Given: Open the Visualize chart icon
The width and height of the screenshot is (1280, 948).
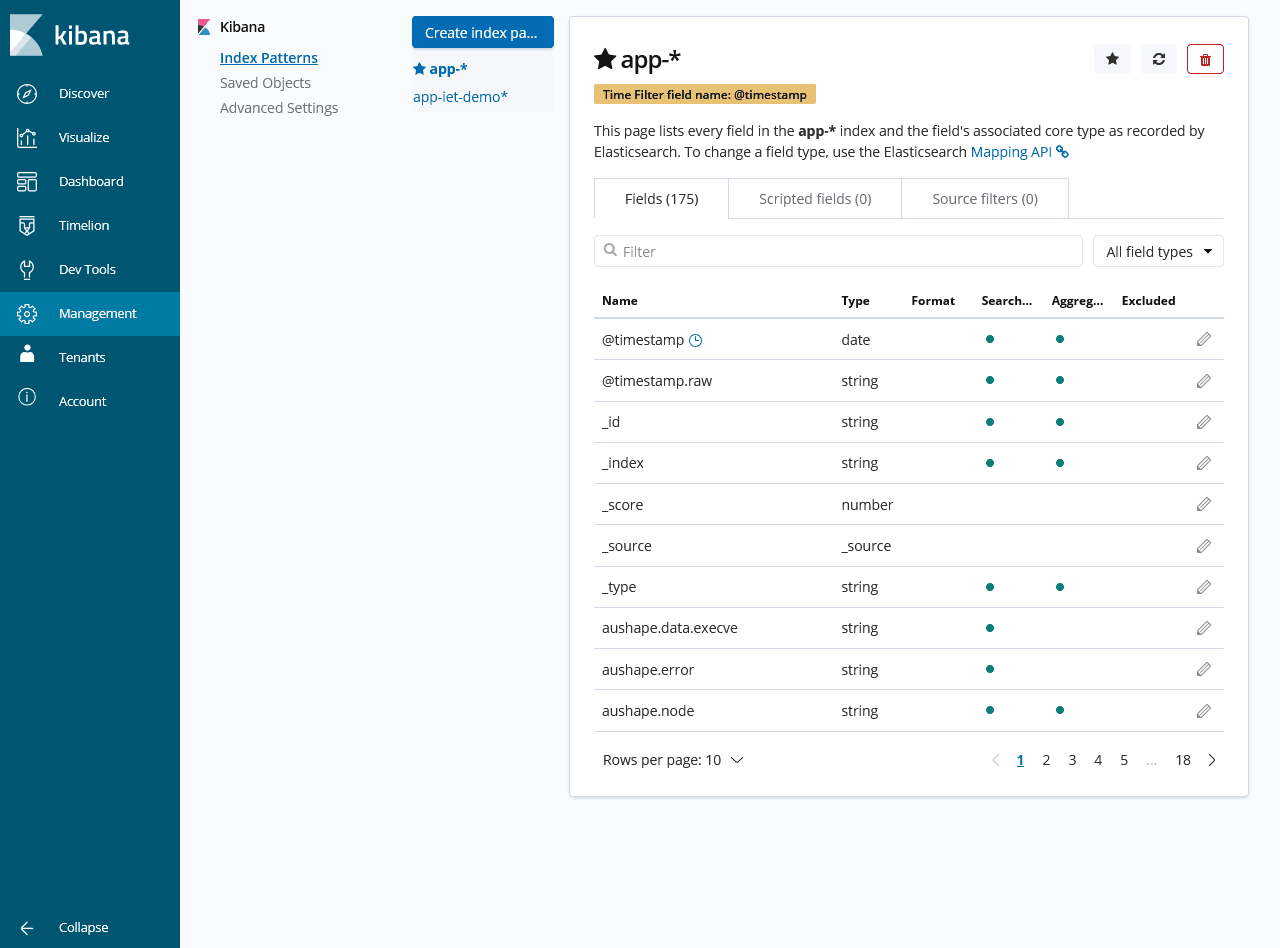Looking at the screenshot, I should (27, 137).
